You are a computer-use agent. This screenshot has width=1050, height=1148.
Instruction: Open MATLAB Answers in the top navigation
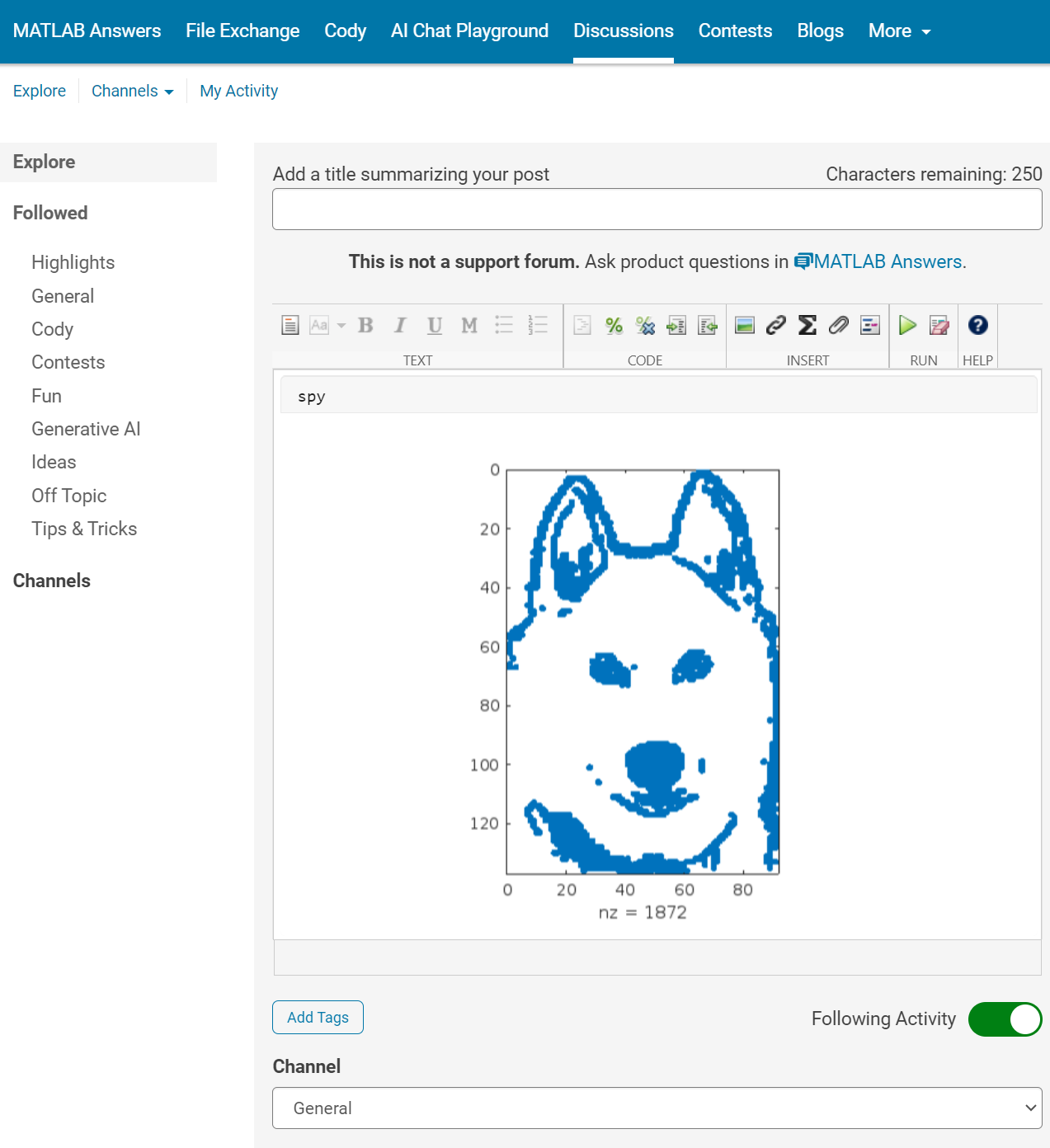[87, 31]
